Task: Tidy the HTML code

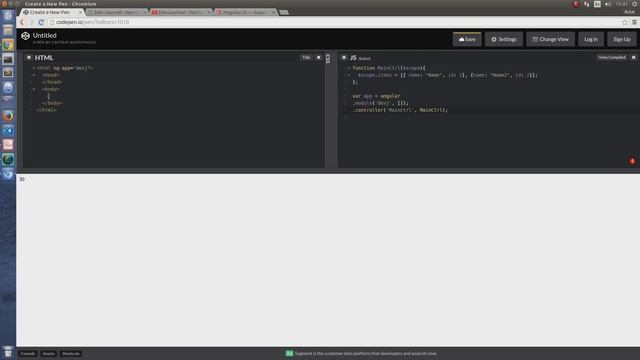Action: click(x=306, y=58)
